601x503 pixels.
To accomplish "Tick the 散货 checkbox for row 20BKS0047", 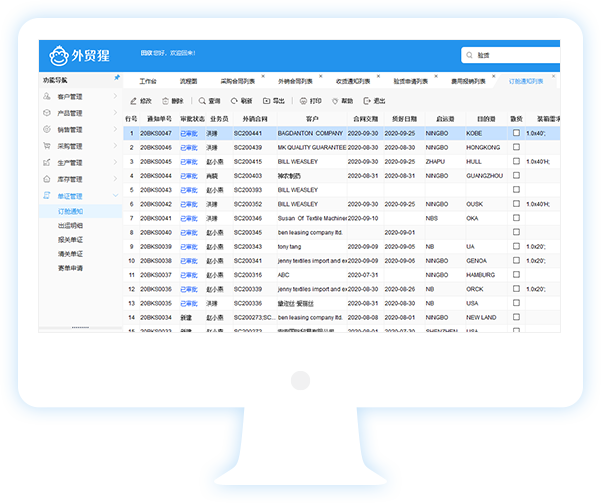I will coord(516,133).
